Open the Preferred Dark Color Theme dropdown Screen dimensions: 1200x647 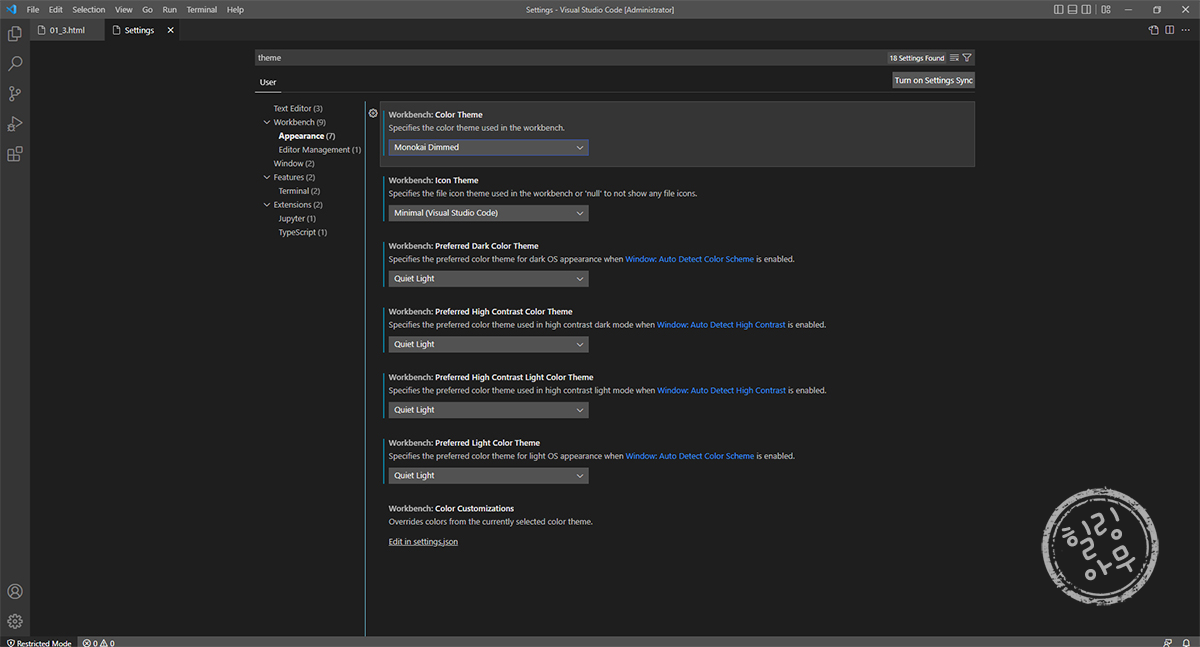click(x=488, y=279)
